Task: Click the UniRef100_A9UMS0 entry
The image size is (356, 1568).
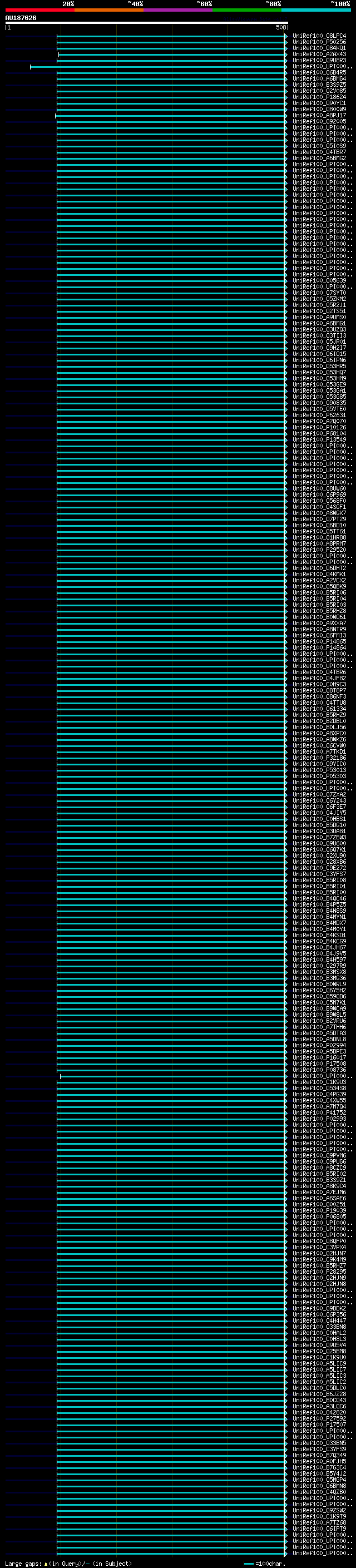Action: click(319, 317)
